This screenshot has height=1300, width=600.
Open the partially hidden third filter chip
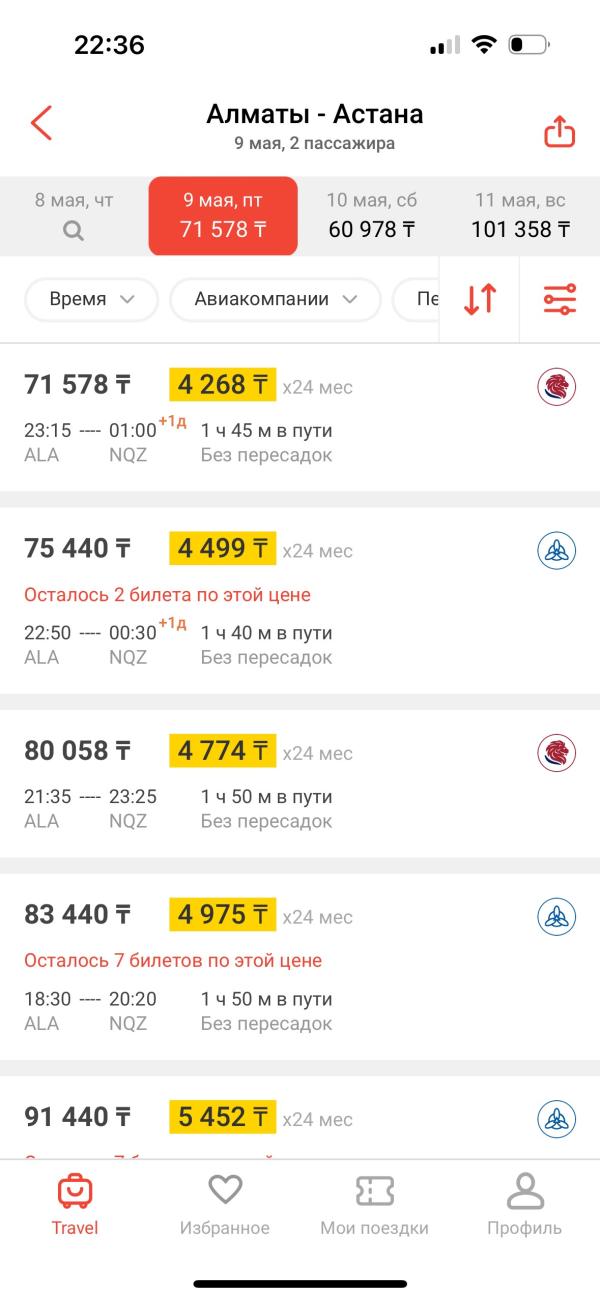pyautogui.click(x=416, y=299)
